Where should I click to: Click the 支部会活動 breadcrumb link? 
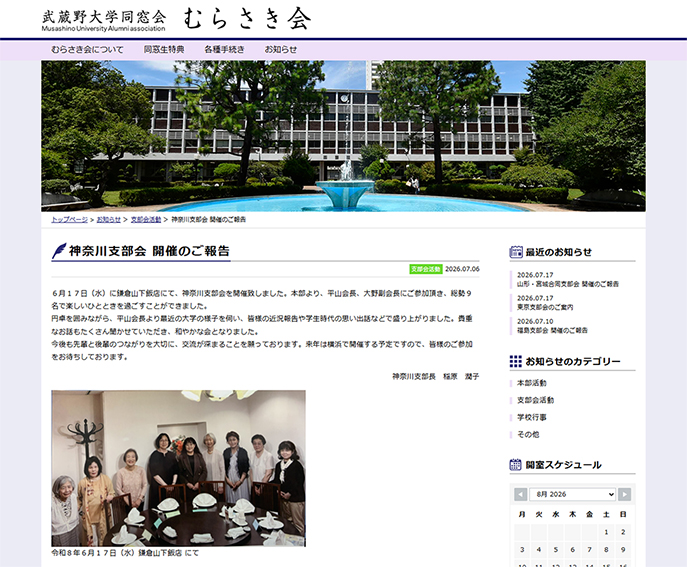click(146, 220)
